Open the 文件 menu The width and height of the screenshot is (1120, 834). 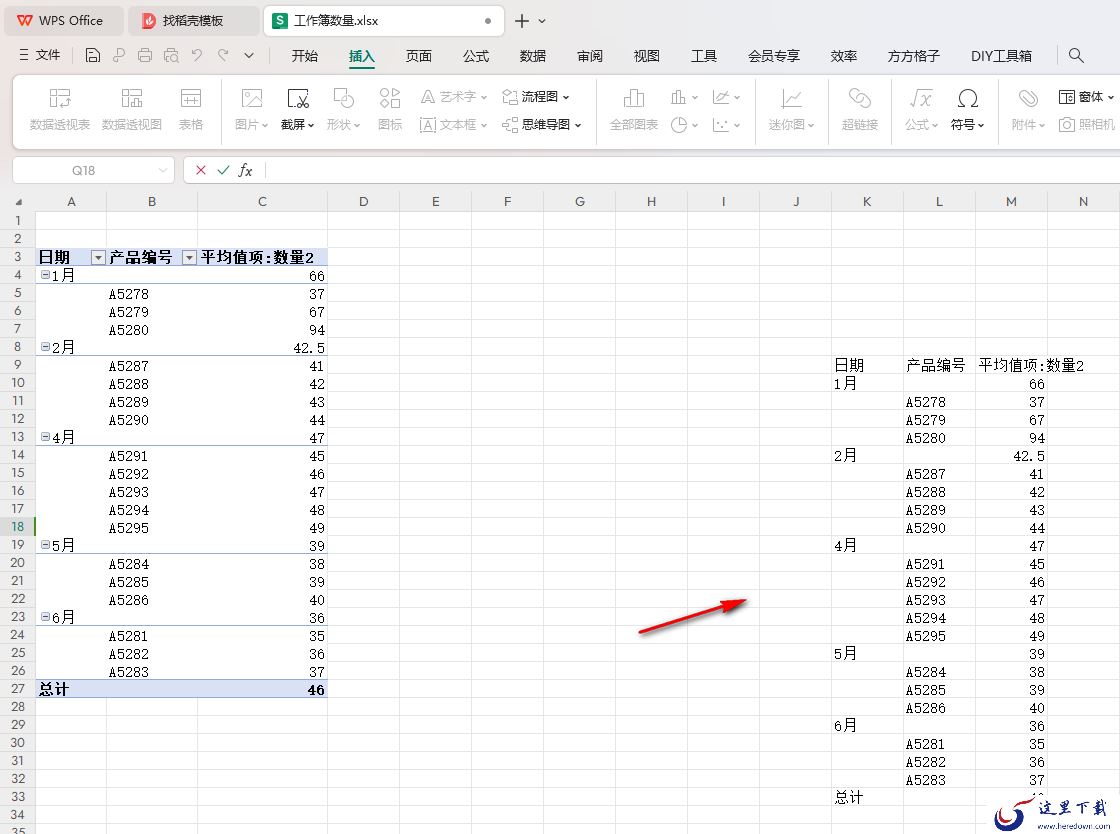pyautogui.click(x=40, y=55)
